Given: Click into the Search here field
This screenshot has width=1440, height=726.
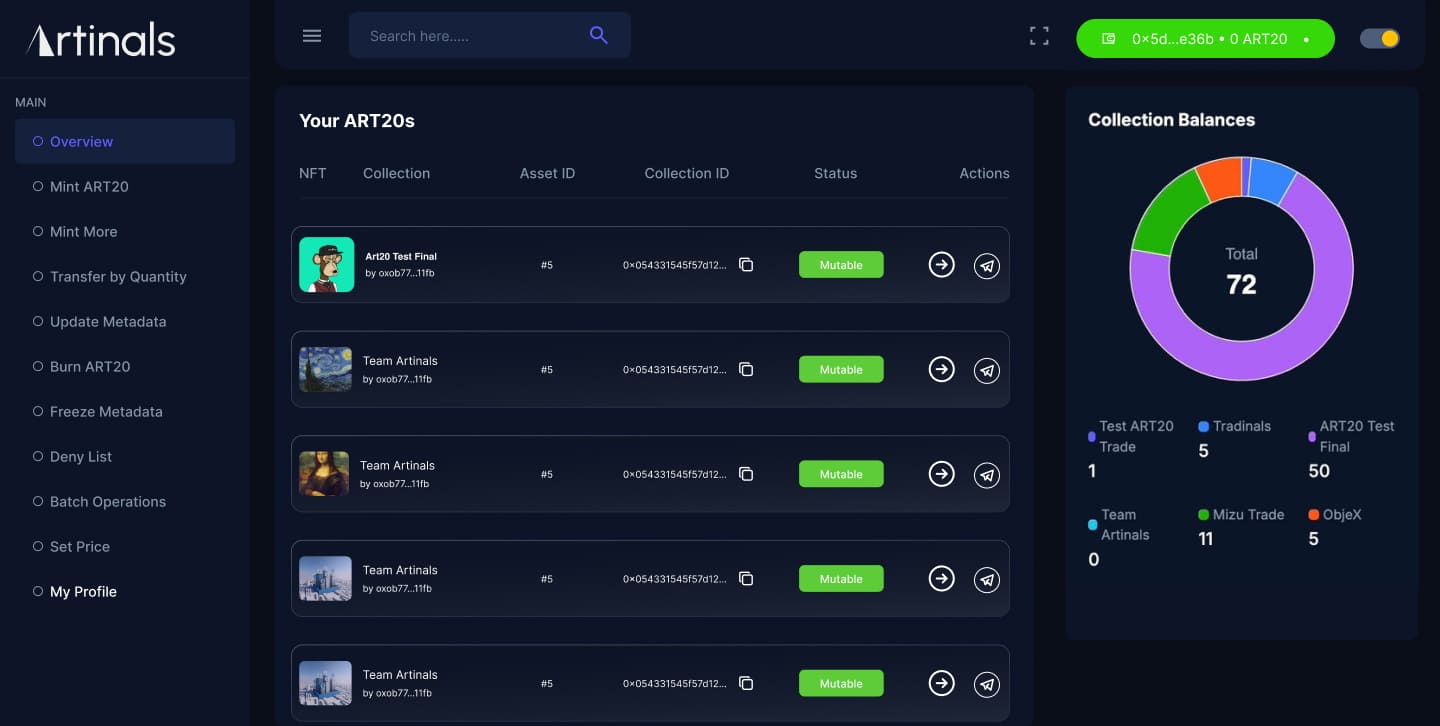Looking at the screenshot, I should point(490,35).
